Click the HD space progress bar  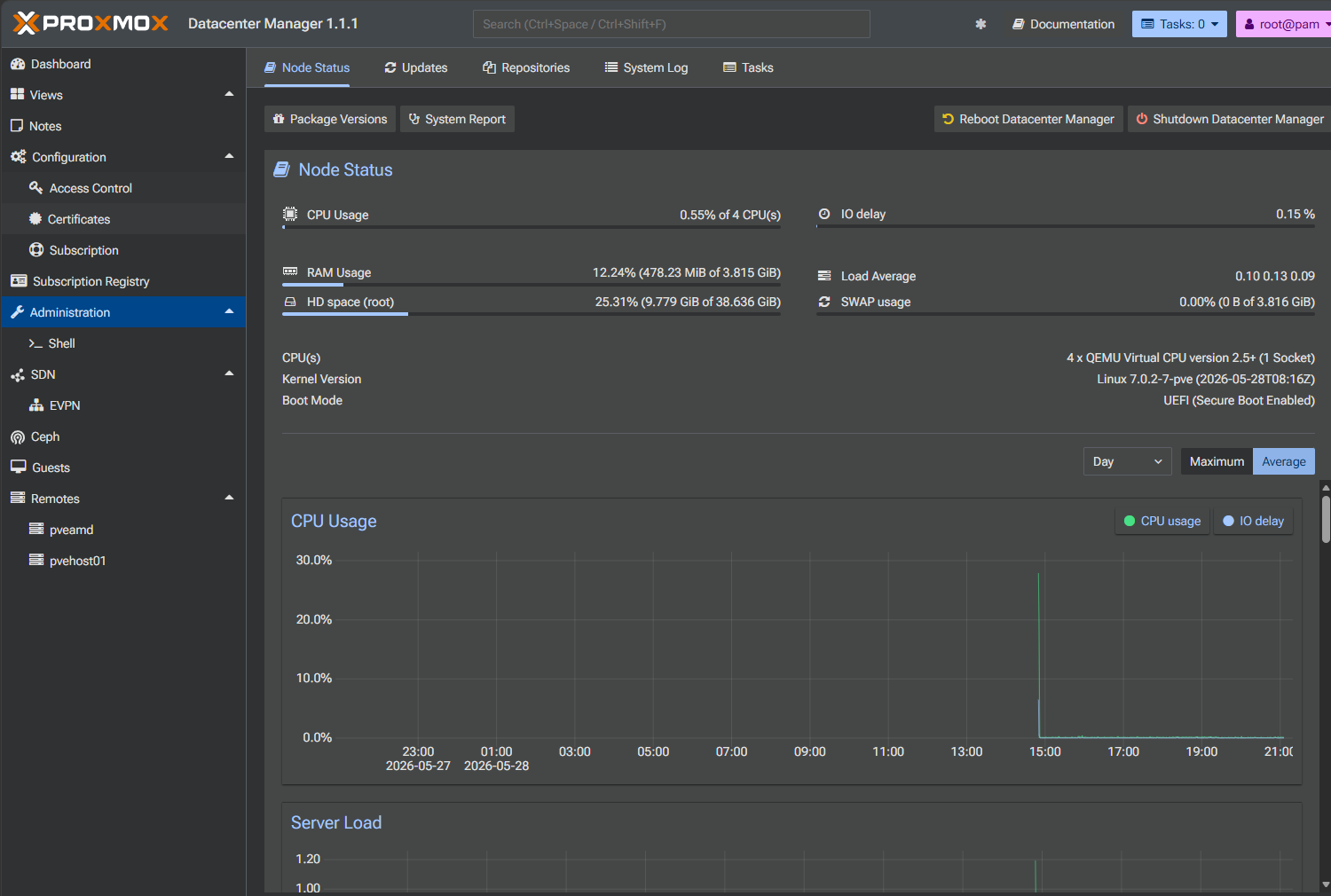tap(532, 313)
